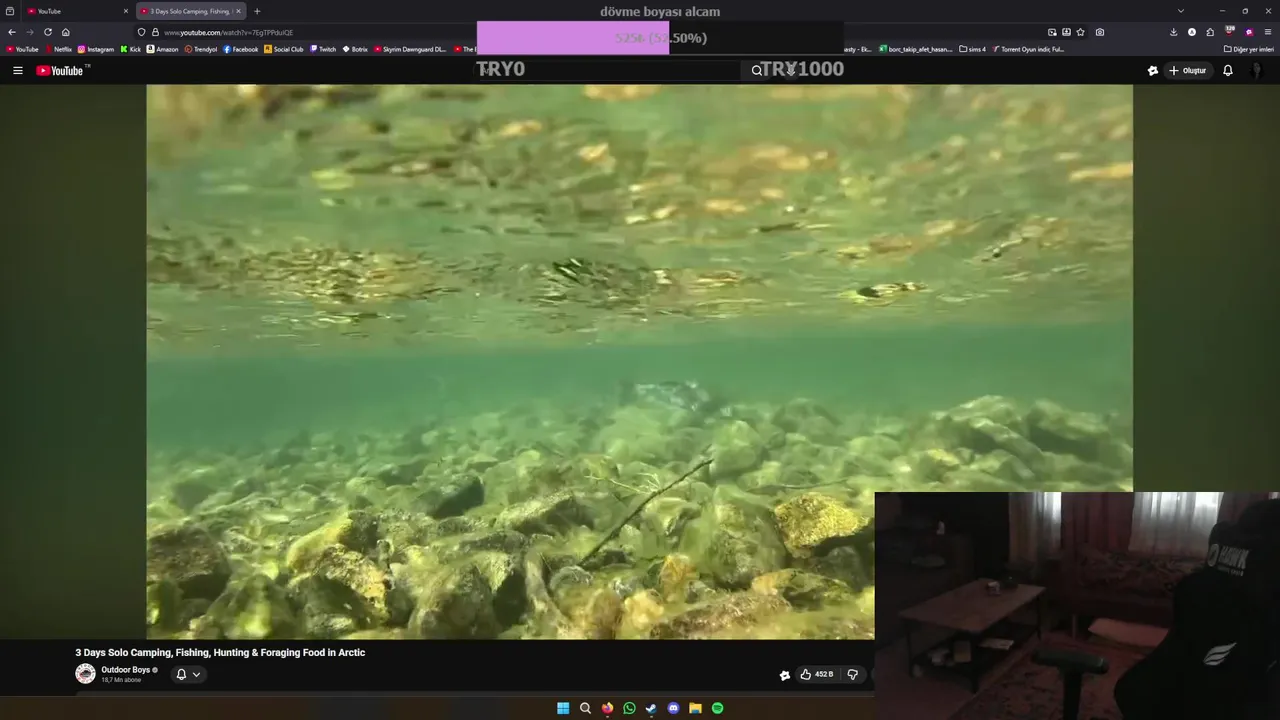Click the picture-in-picture icon in address bar
Screen dimensions: 1280x720
1052,32
